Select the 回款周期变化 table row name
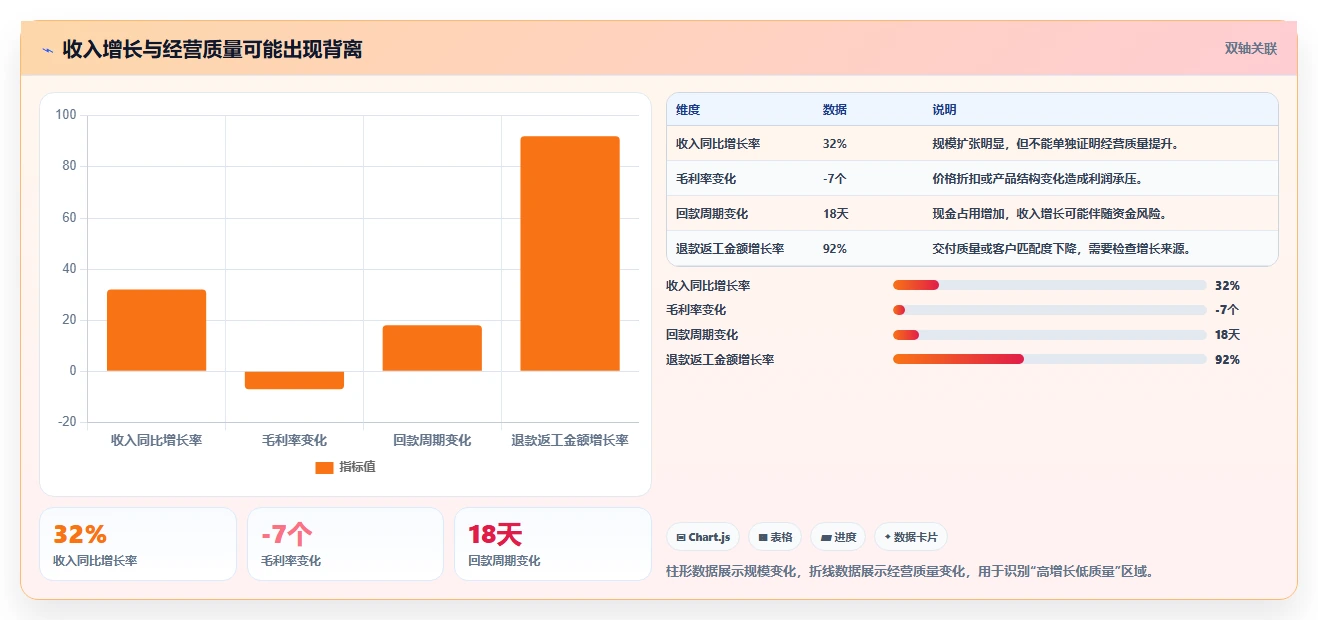1318x620 pixels. coord(712,214)
